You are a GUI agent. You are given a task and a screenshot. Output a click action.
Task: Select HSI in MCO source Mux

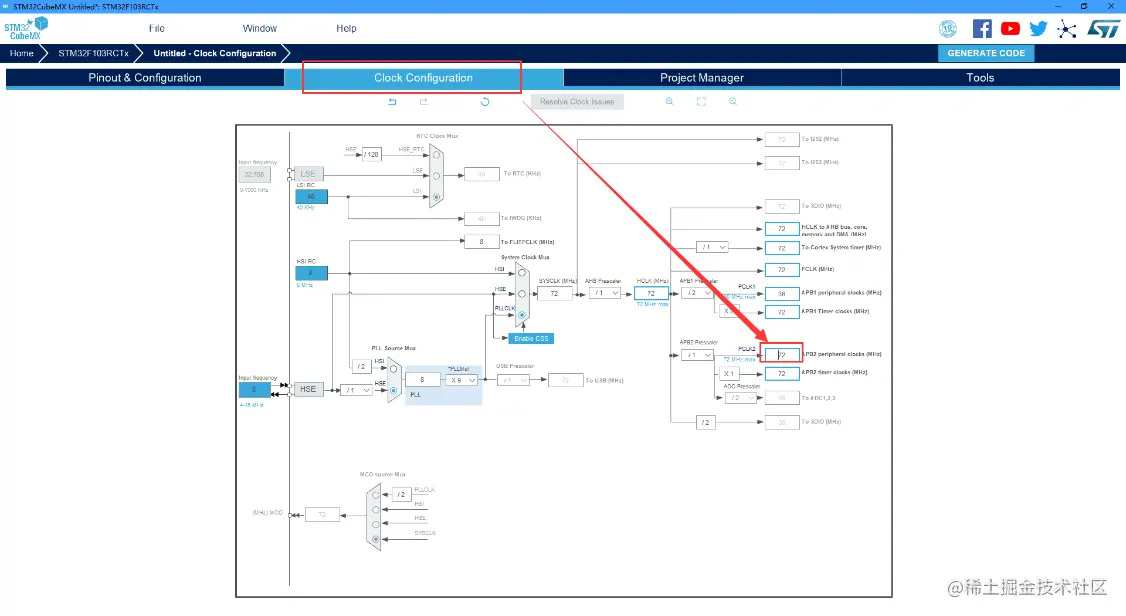click(x=376, y=510)
